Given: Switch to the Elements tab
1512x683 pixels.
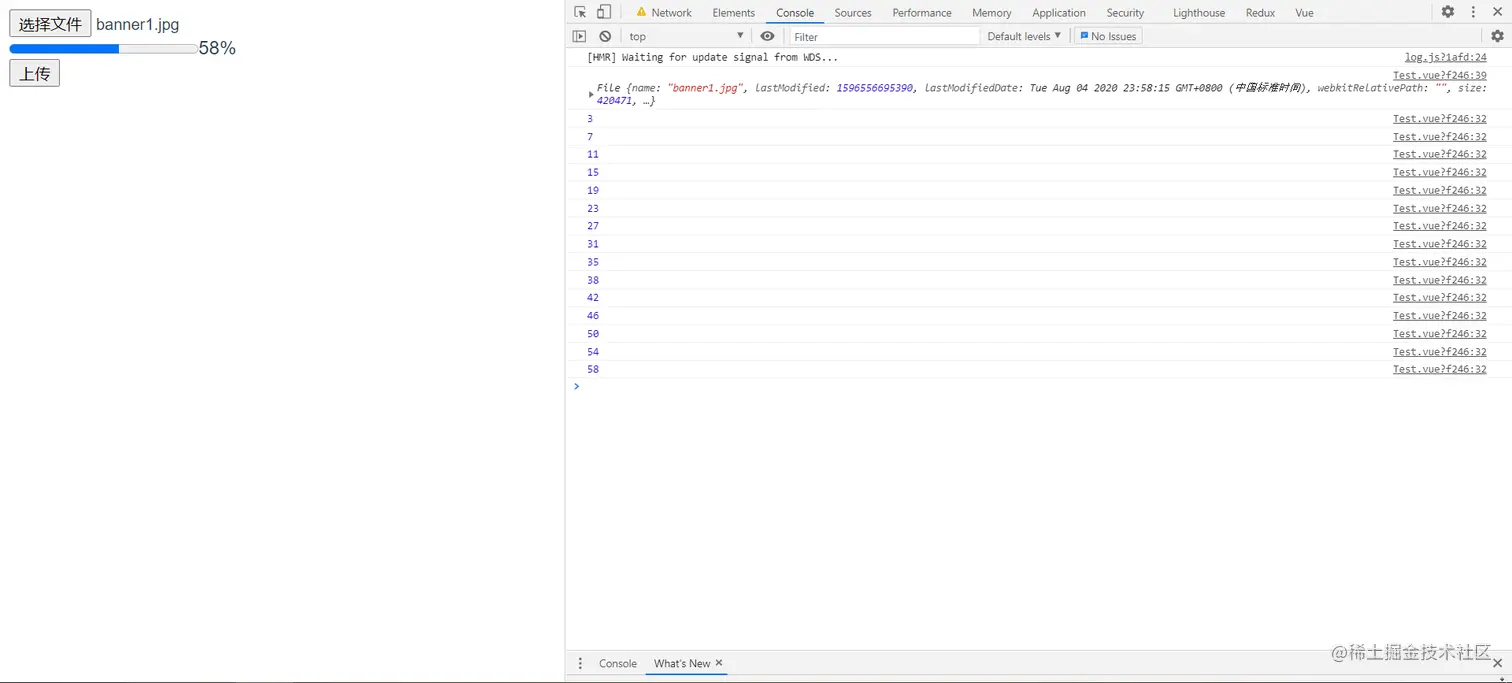Looking at the screenshot, I should 734,13.
